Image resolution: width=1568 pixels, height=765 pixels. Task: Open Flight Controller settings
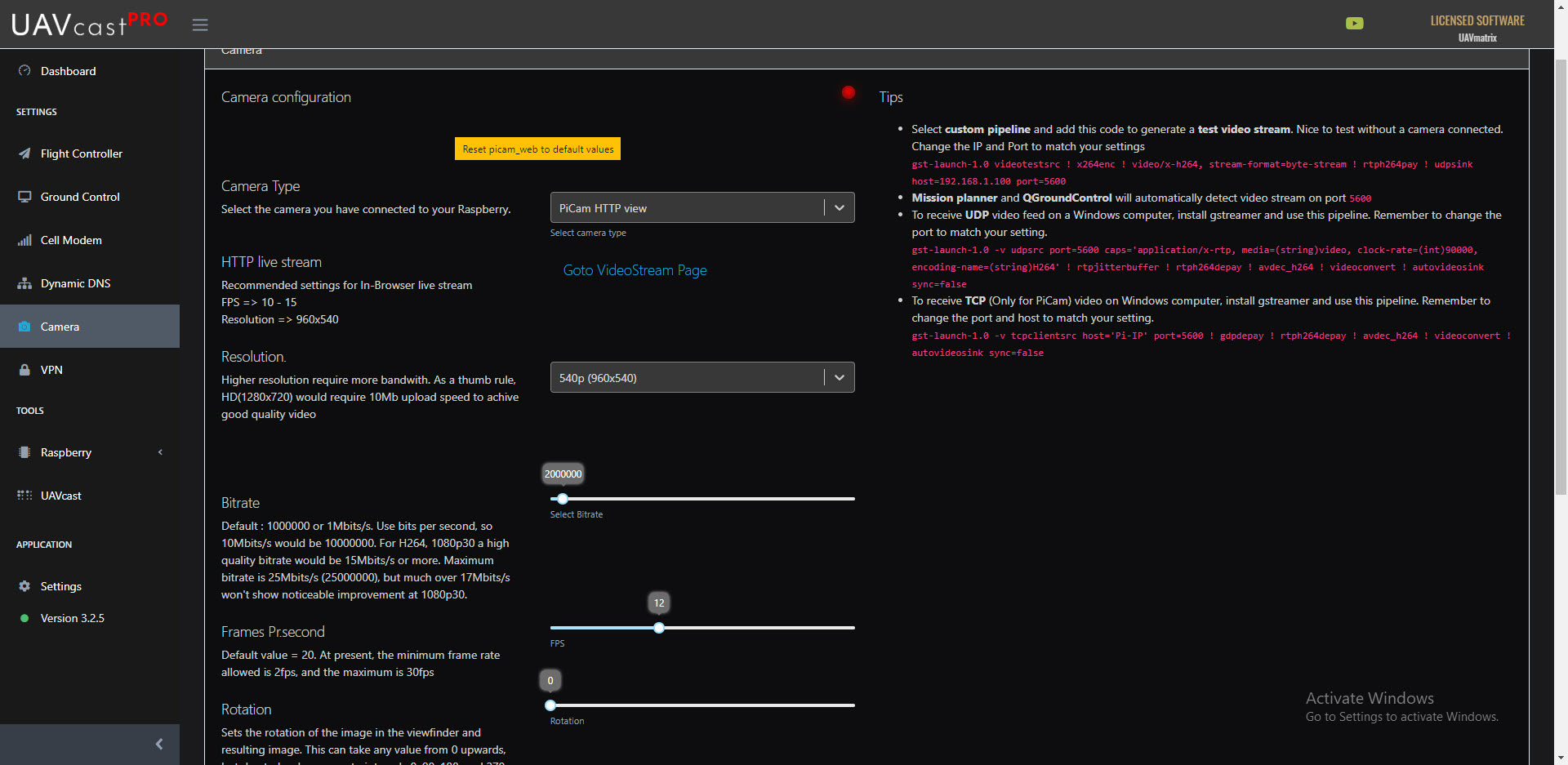(90, 153)
